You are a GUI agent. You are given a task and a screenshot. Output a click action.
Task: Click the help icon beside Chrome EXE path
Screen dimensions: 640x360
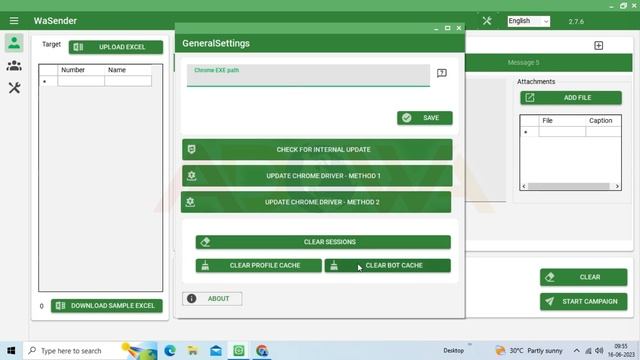coord(442,73)
